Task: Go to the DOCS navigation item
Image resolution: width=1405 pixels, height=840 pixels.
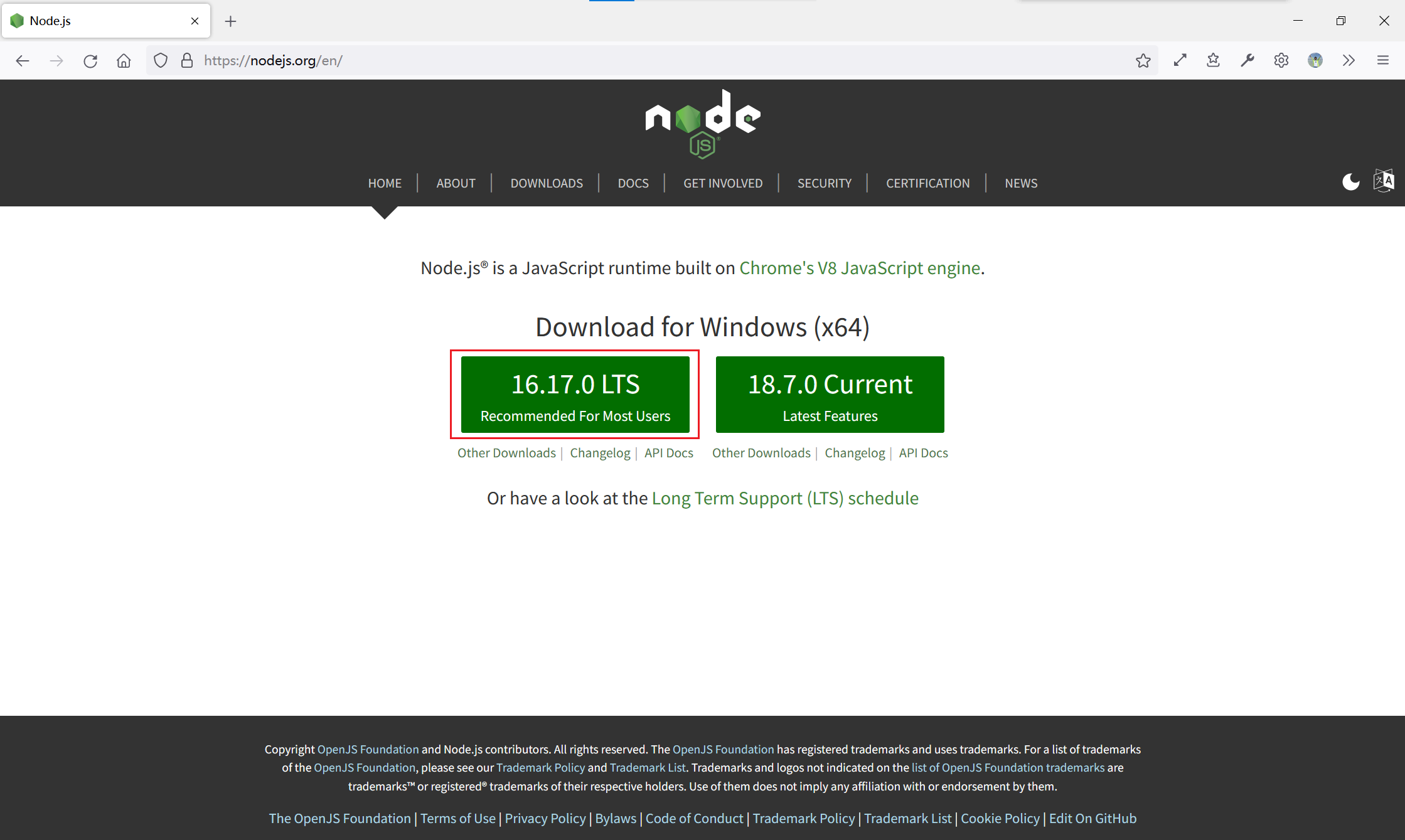Action: coord(633,183)
